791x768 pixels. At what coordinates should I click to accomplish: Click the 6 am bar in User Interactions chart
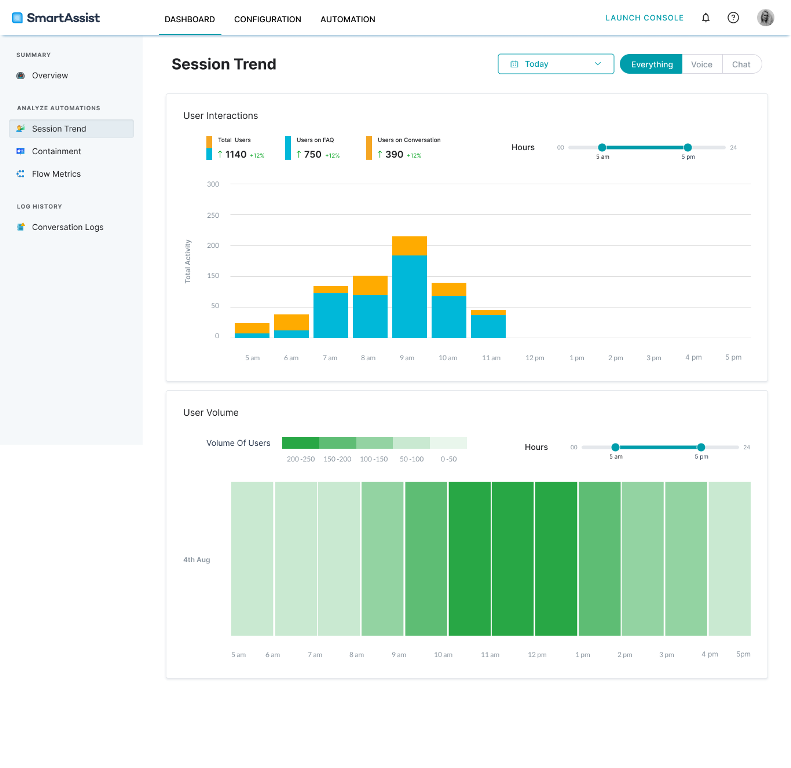coord(291,326)
